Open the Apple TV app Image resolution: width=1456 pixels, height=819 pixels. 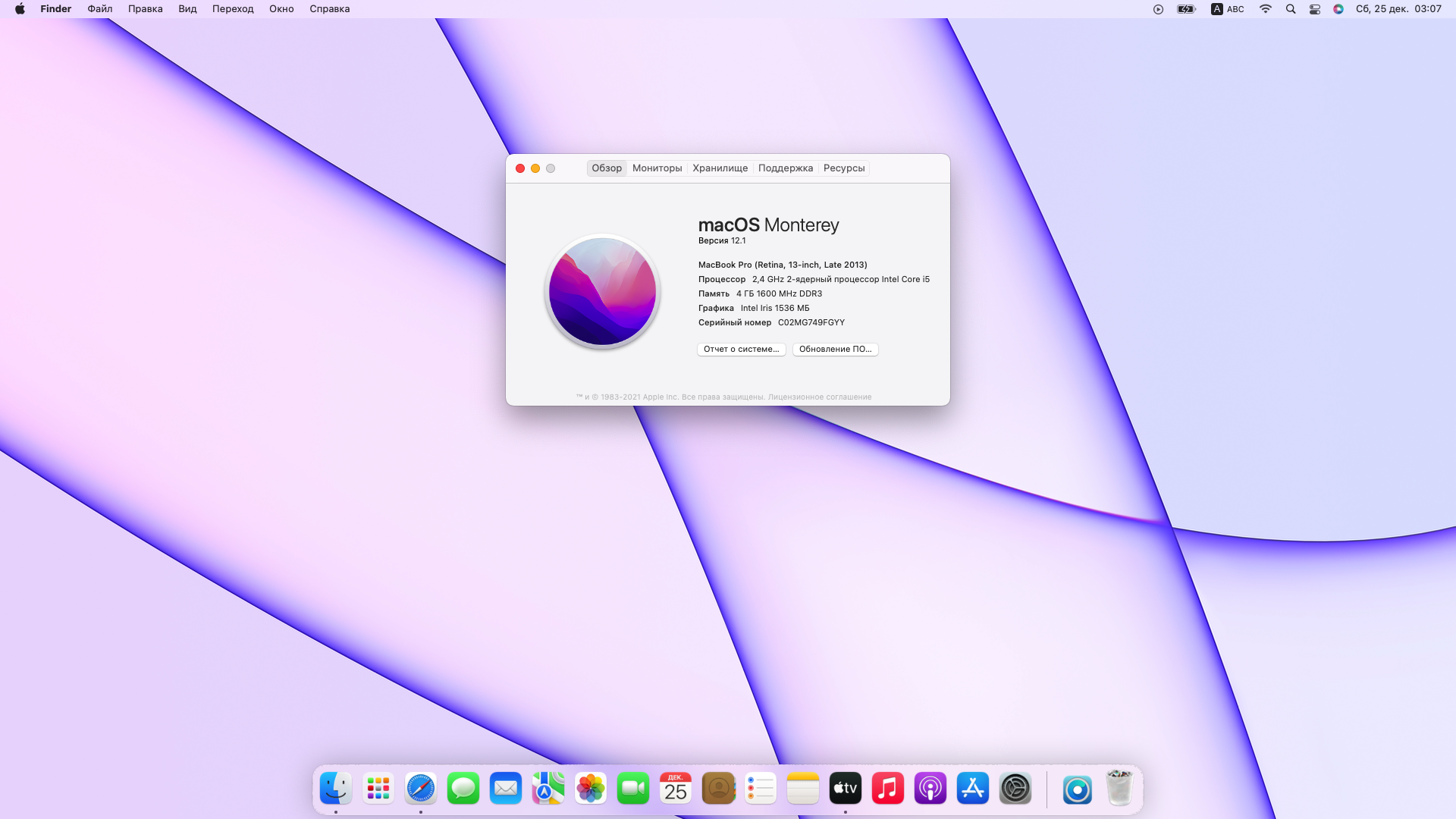(845, 789)
